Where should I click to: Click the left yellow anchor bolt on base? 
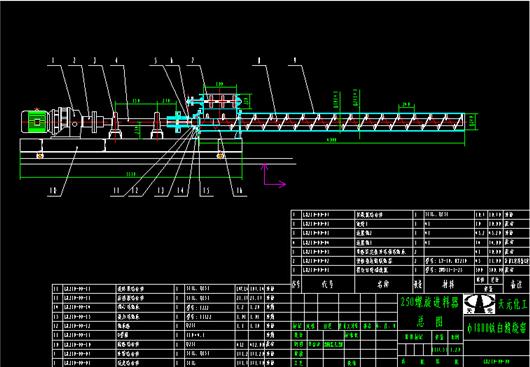[40, 156]
